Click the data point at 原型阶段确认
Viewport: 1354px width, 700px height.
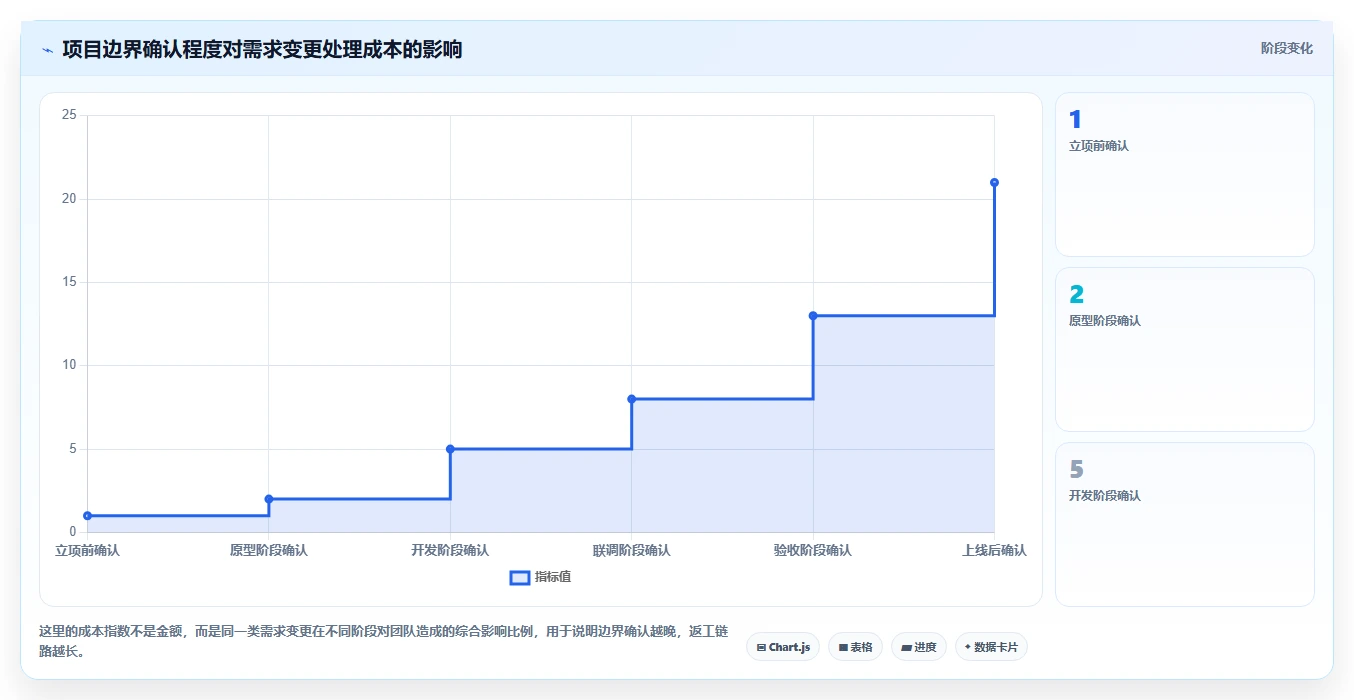coord(269,499)
